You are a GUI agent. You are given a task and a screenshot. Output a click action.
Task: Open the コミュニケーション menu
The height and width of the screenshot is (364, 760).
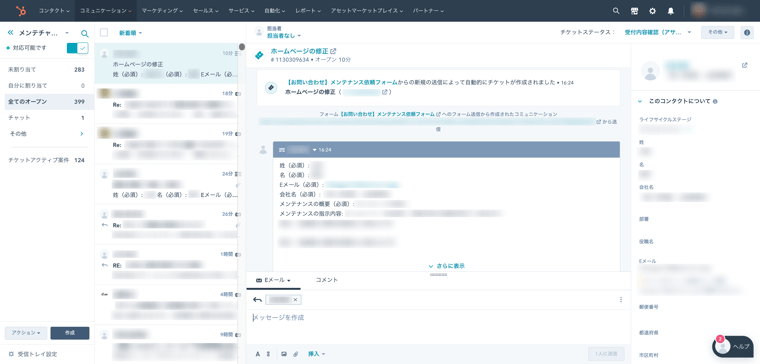click(106, 11)
